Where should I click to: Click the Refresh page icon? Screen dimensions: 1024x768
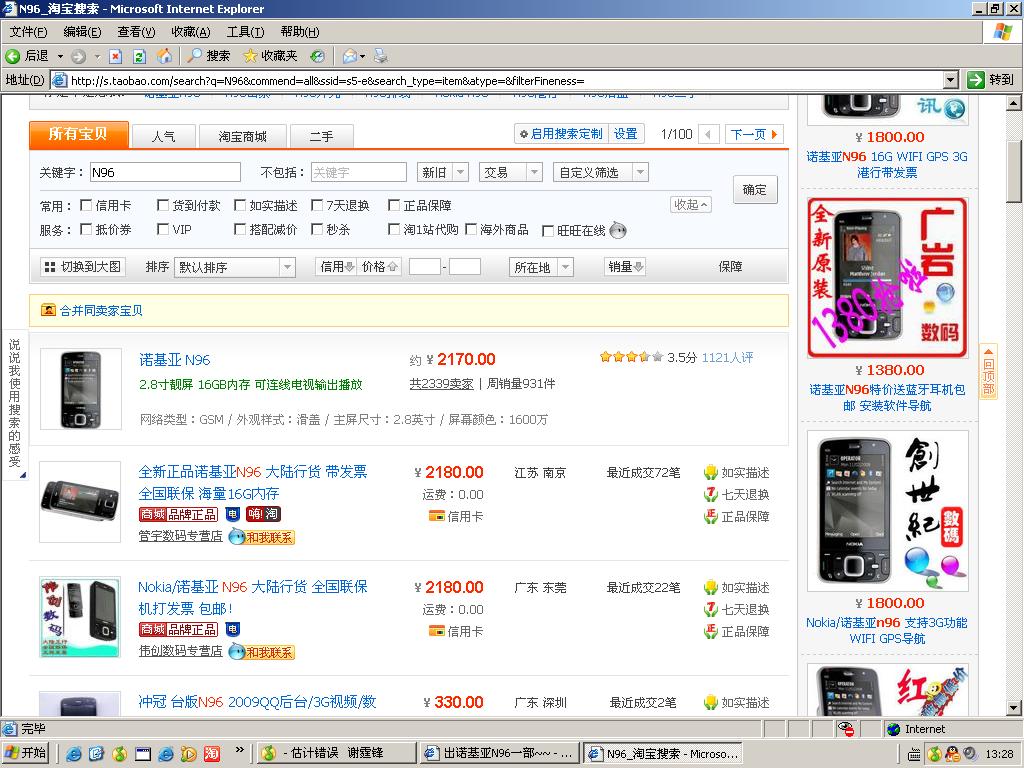139,56
